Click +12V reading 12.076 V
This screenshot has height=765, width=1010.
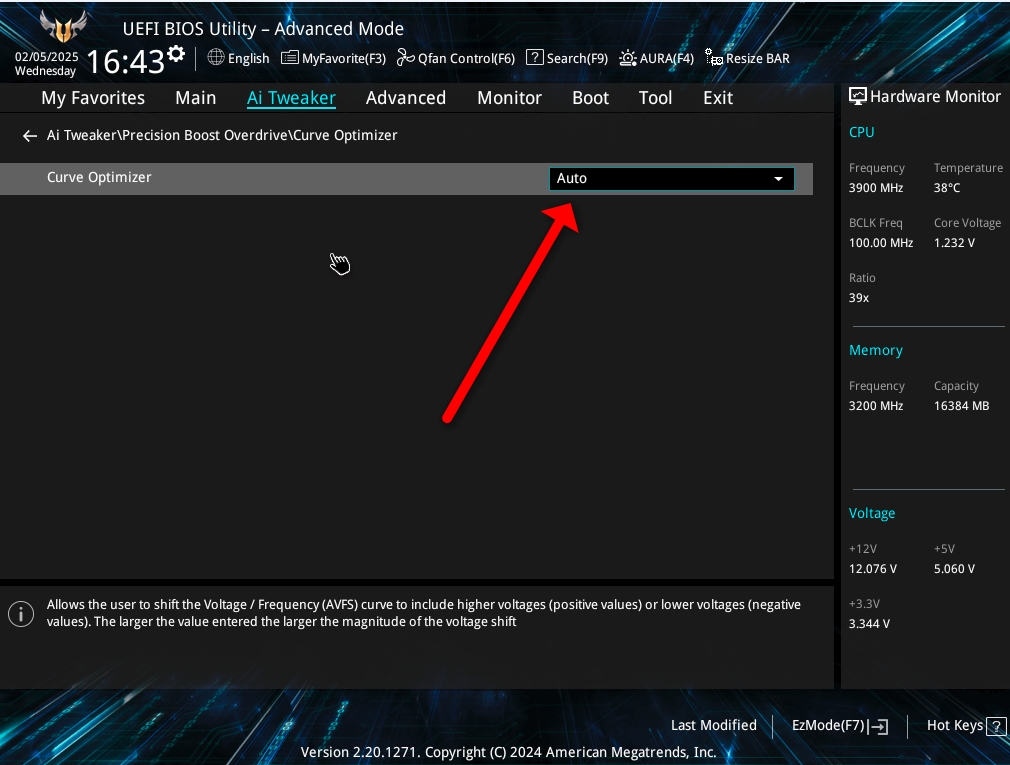tap(873, 569)
